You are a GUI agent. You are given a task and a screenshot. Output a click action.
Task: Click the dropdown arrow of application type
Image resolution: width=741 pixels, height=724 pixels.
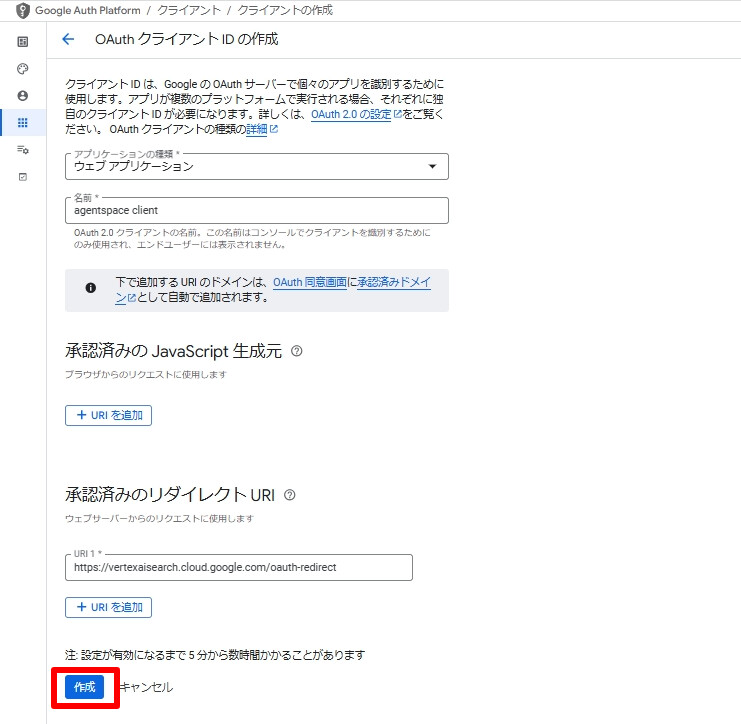(432, 166)
